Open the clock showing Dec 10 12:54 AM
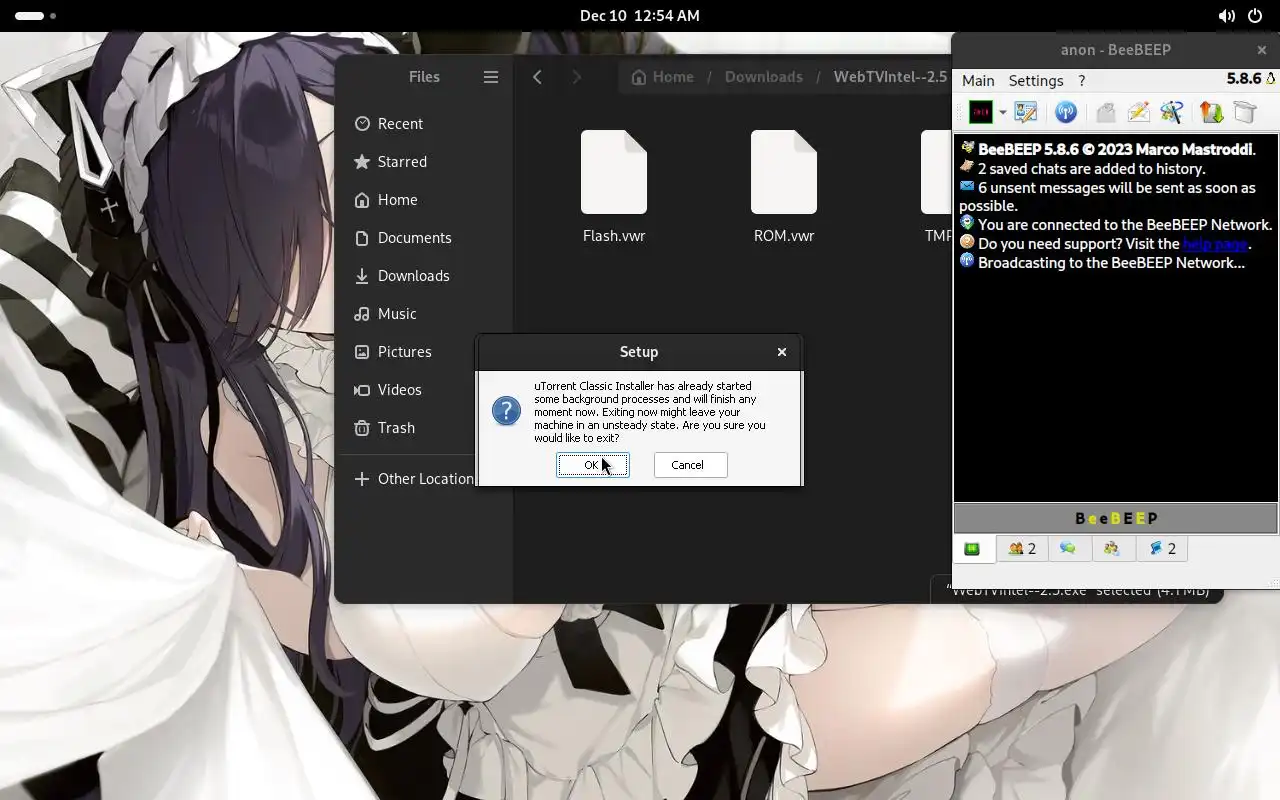 pyautogui.click(x=640, y=16)
